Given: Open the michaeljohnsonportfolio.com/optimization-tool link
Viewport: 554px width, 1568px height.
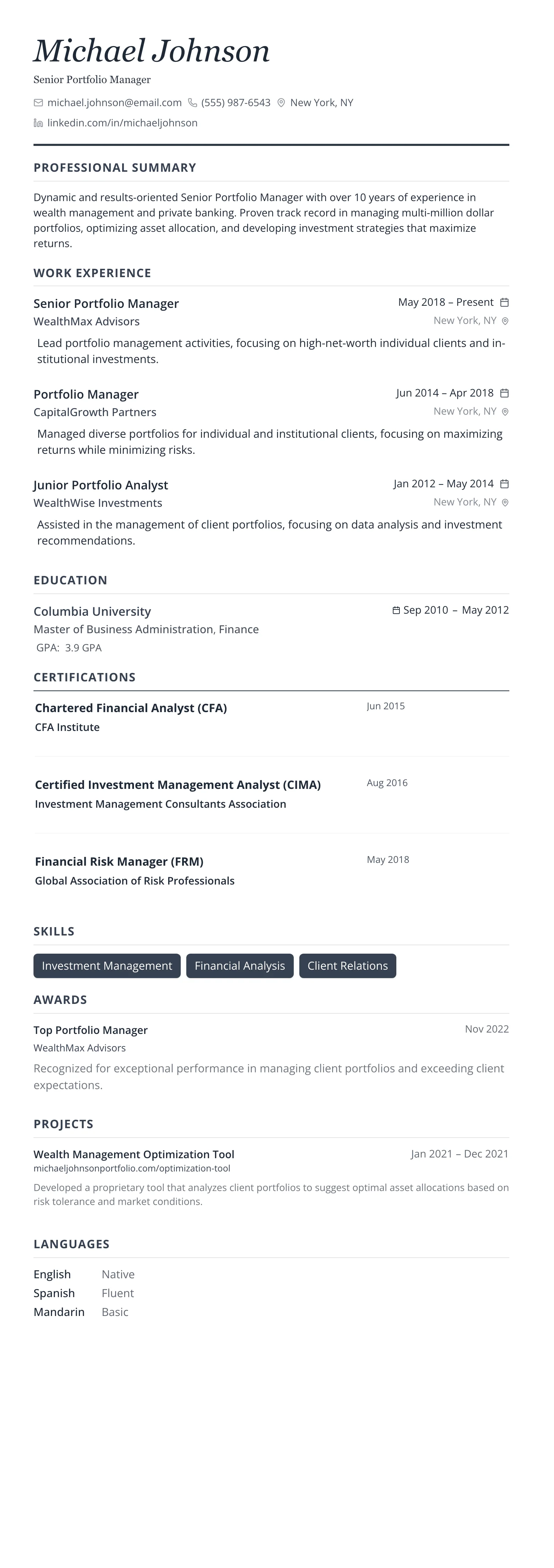Looking at the screenshot, I should (x=132, y=1168).
